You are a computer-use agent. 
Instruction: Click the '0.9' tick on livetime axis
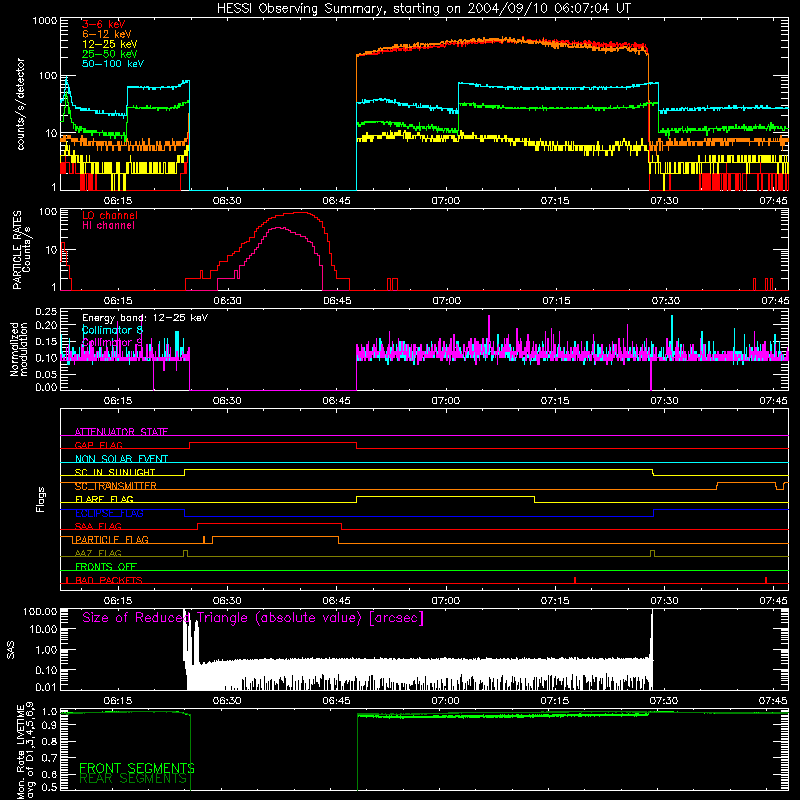coord(49,726)
